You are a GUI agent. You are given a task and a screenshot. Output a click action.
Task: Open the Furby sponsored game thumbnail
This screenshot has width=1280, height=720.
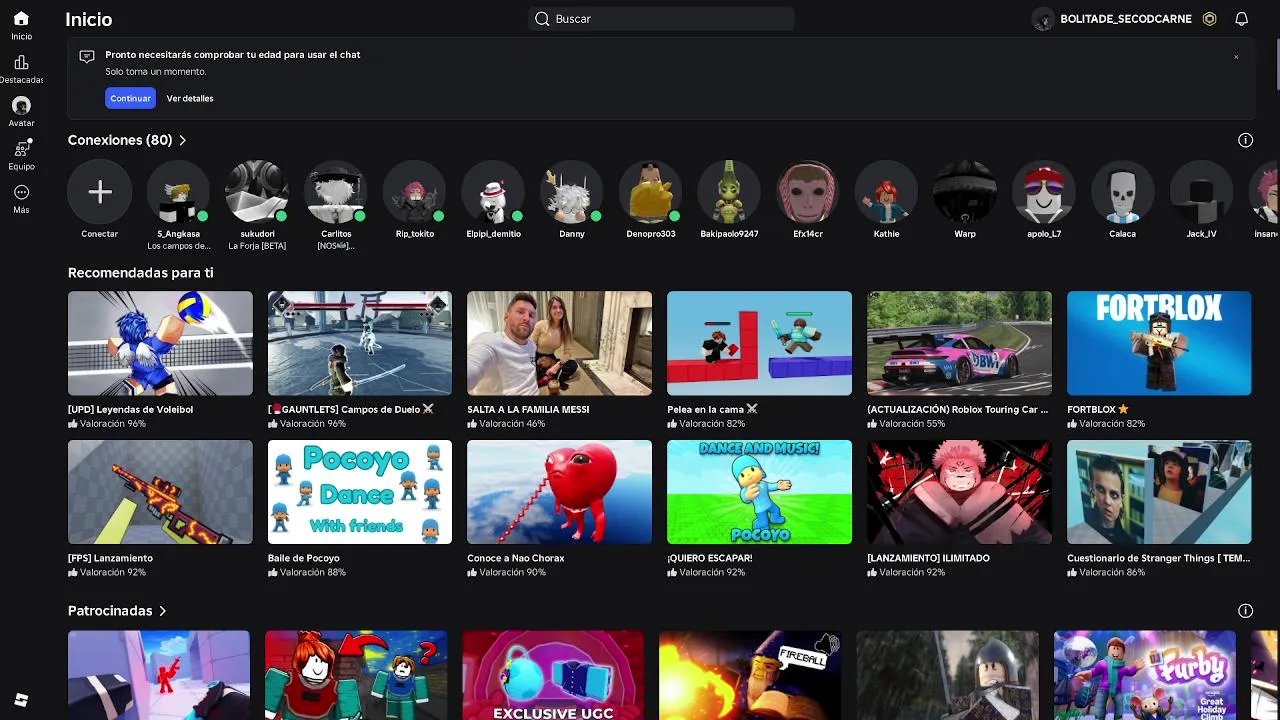tap(1145, 675)
